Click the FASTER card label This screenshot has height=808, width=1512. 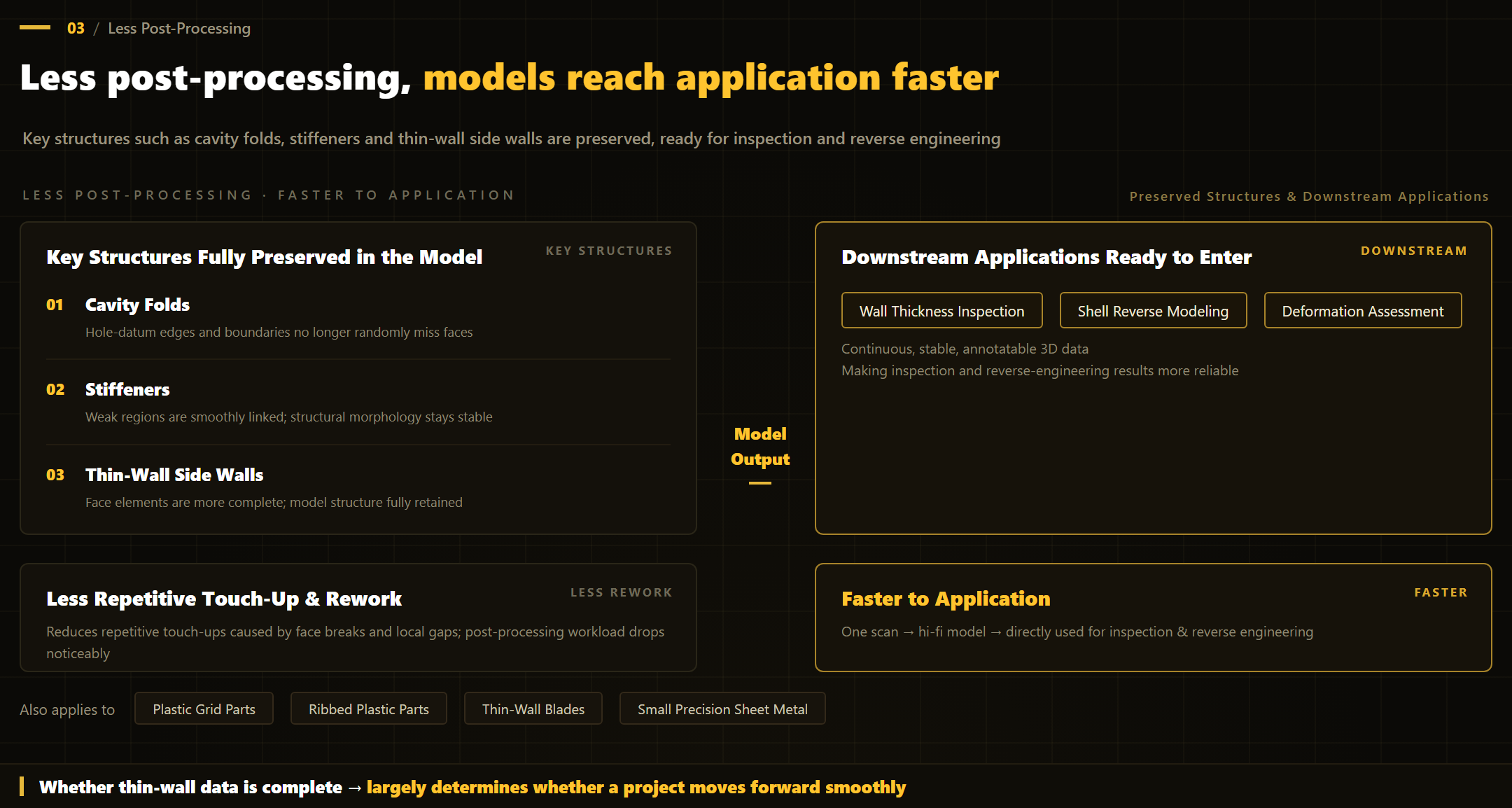click(x=1441, y=592)
